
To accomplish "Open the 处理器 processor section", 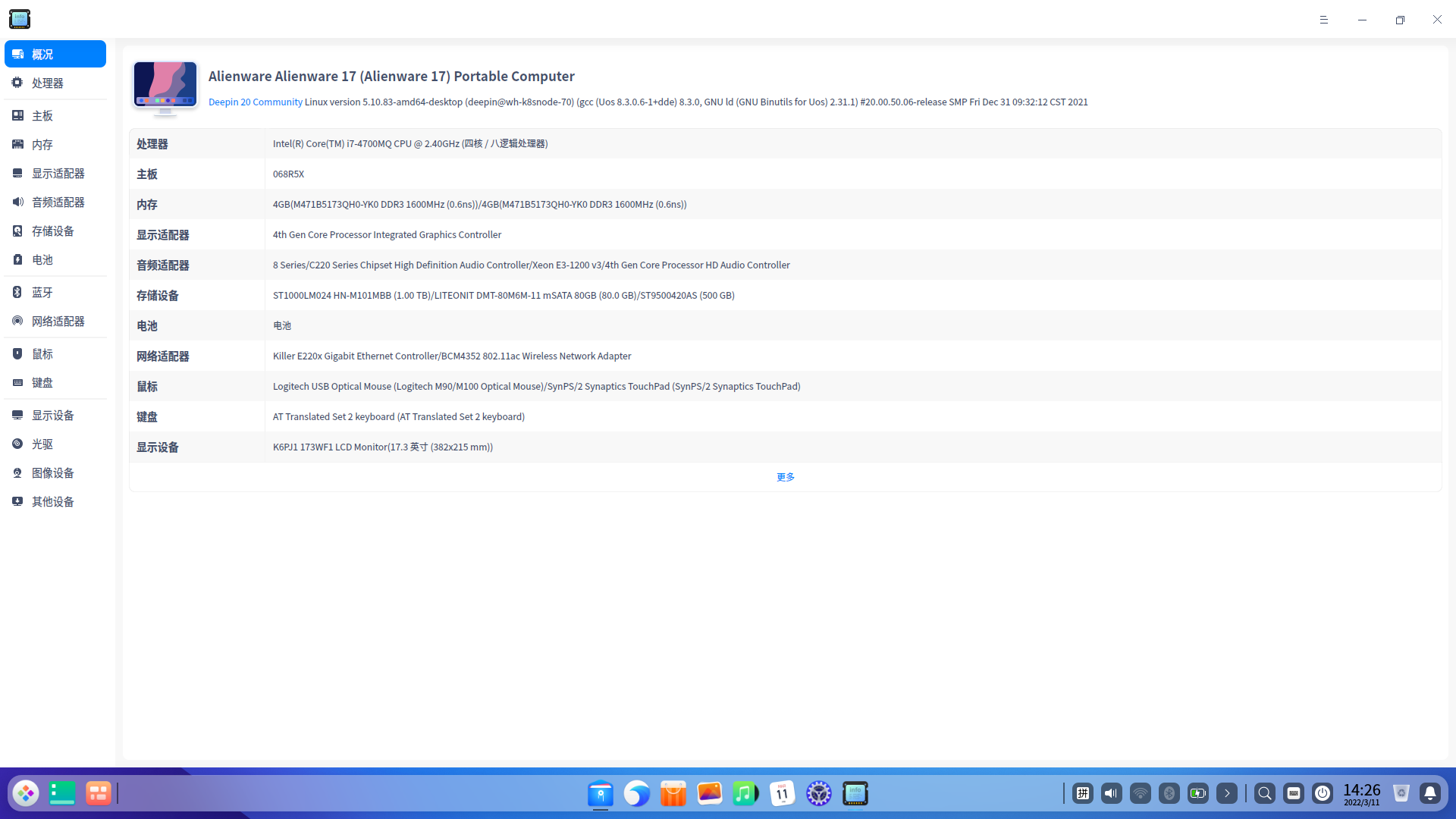I will [47, 83].
